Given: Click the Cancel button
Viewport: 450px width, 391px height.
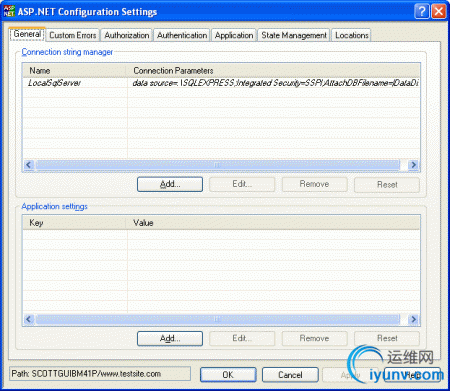Looking at the screenshot, I should point(290,375).
